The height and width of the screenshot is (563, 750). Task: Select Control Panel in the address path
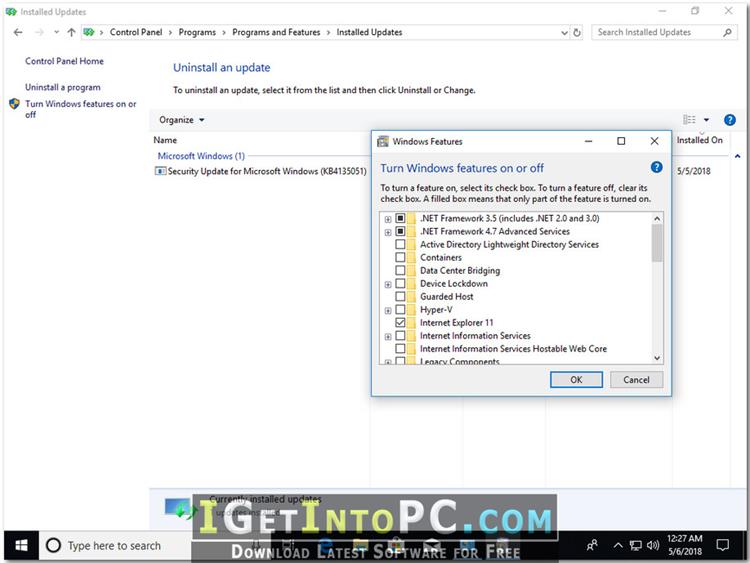tap(136, 33)
